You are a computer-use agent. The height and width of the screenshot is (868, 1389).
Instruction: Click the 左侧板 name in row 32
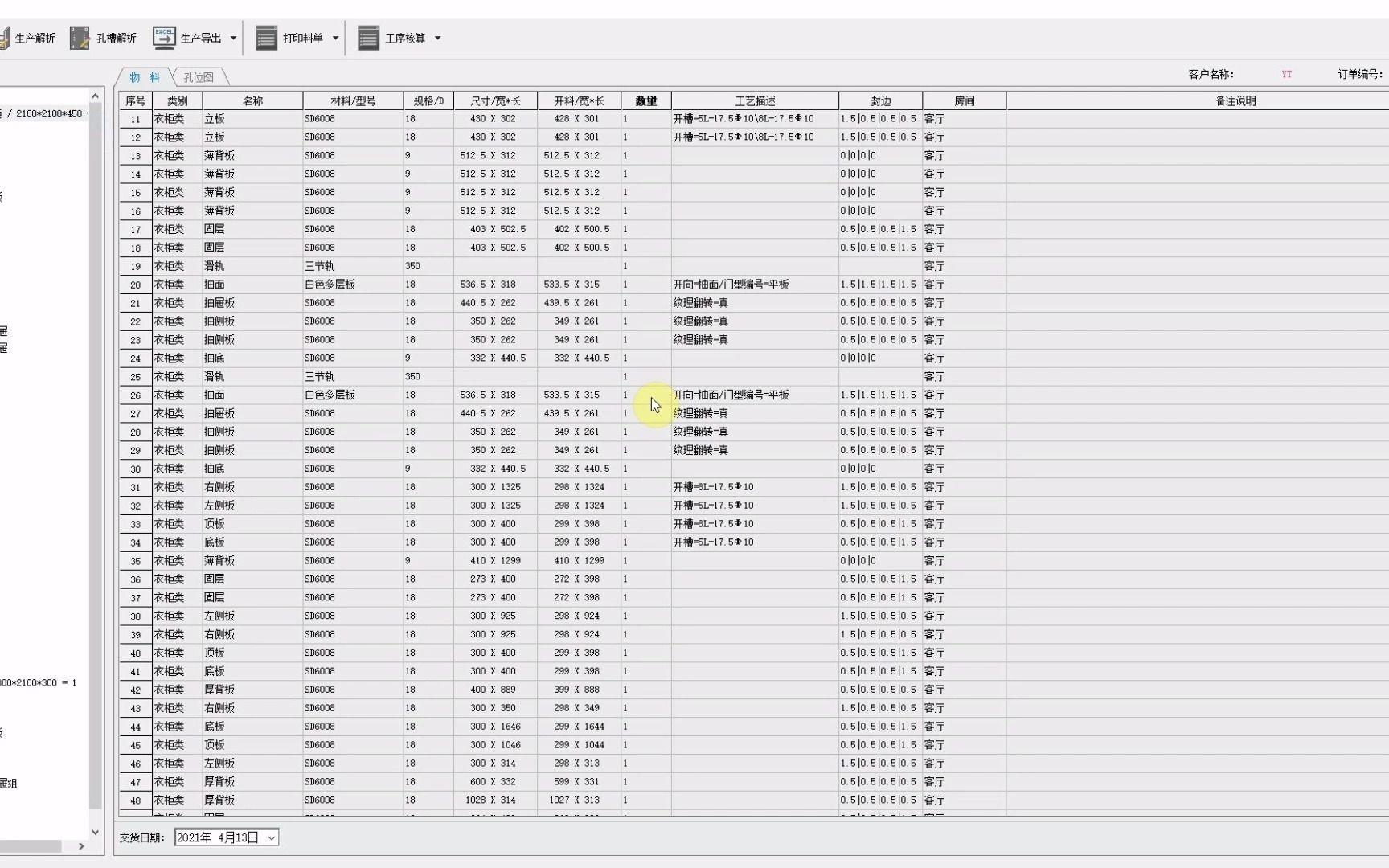(219, 506)
